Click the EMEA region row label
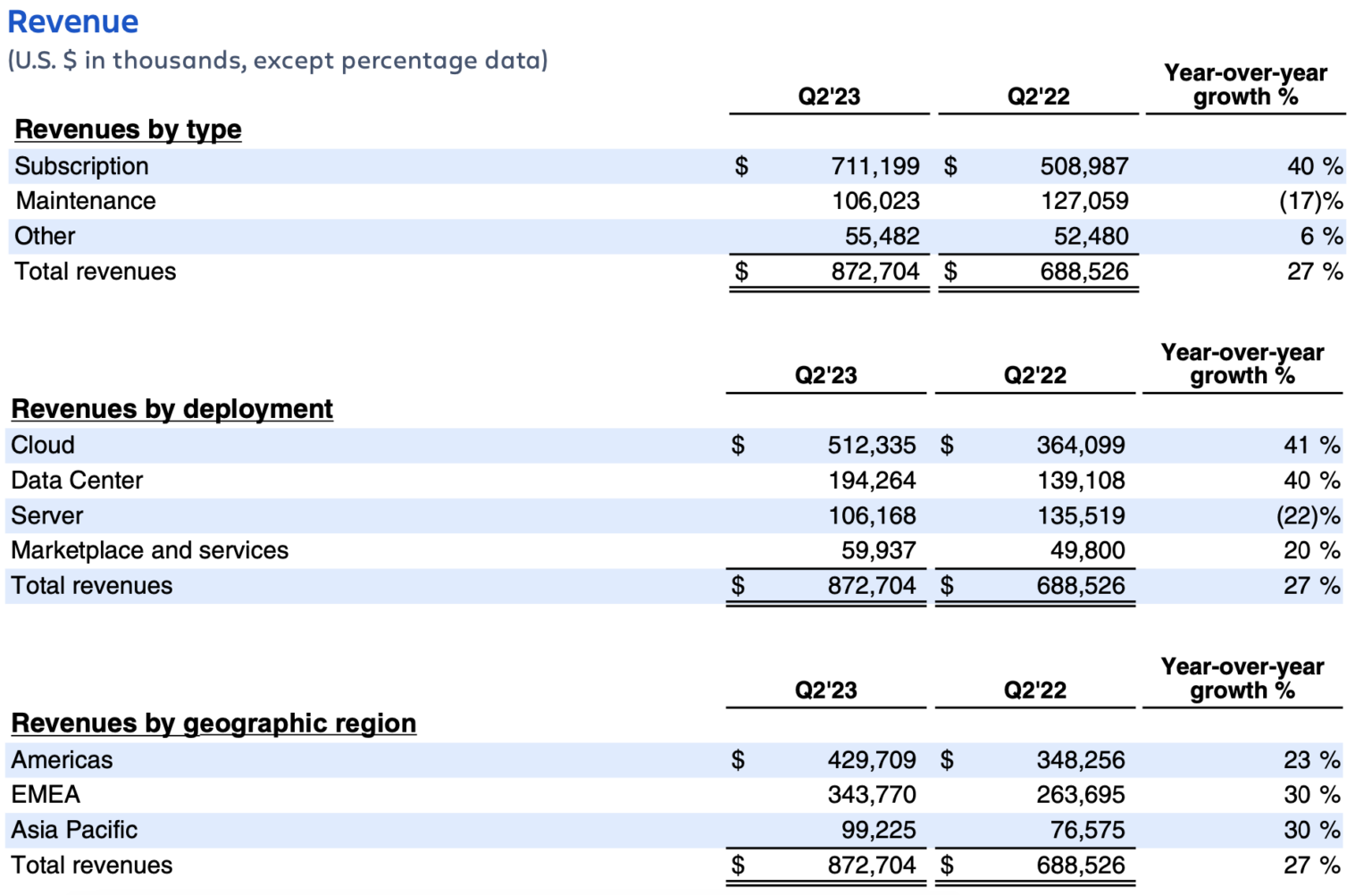1372x895 pixels. tap(45, 794)
